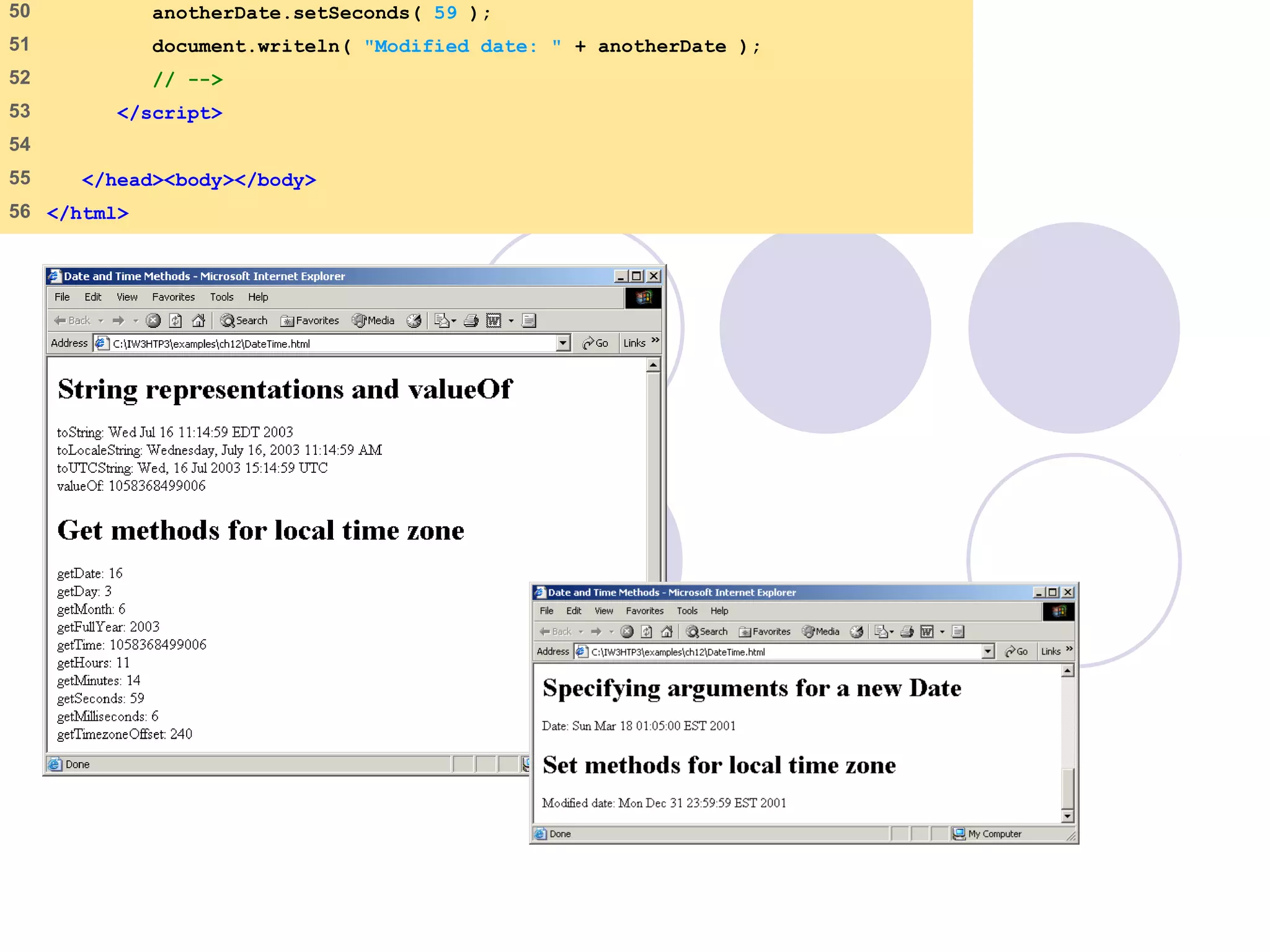This screenshot has height=952, width=1270.
Task: Open Mail dropdown arrow in larger browser window
Action: (454, 321)
